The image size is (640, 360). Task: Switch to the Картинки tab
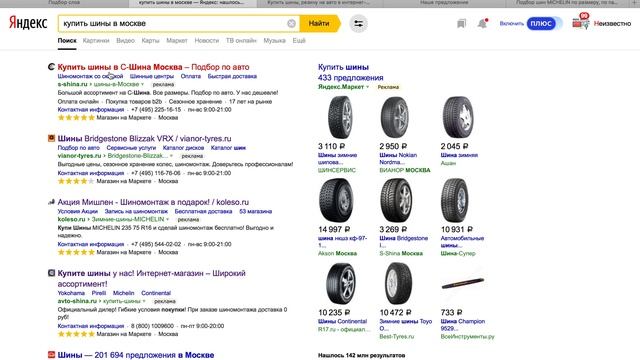tap(96, 41)
